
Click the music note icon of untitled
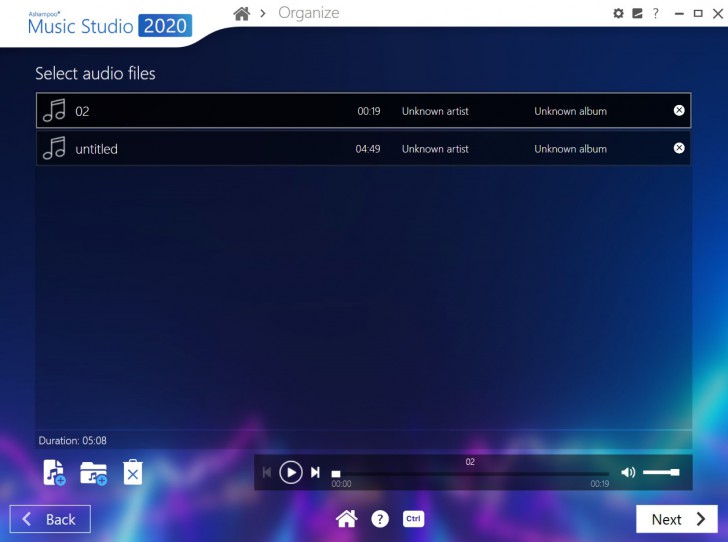pyautogui.click(x=54, y=148)
